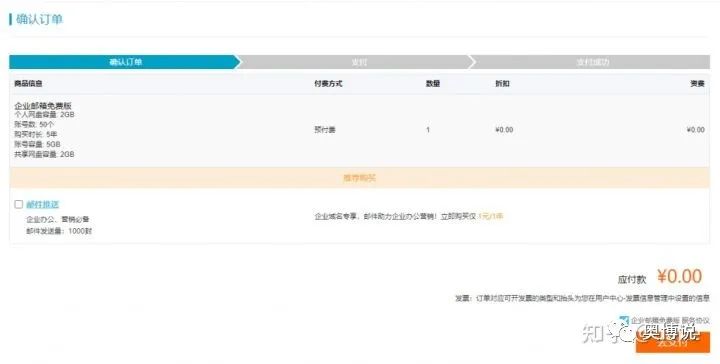Click the 购买时长: 5年 line

(35, 134)
